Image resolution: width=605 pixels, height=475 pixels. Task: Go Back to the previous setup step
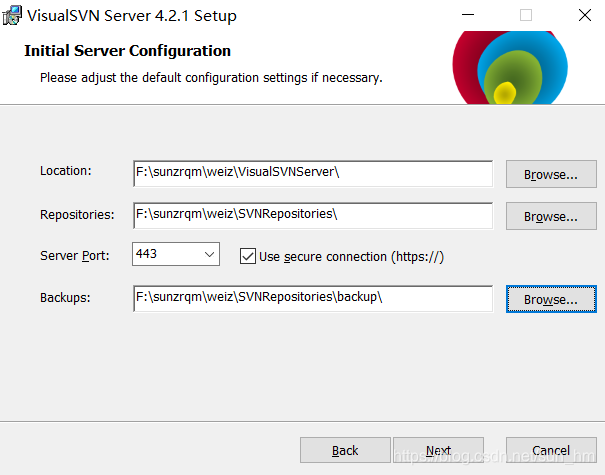345,450
